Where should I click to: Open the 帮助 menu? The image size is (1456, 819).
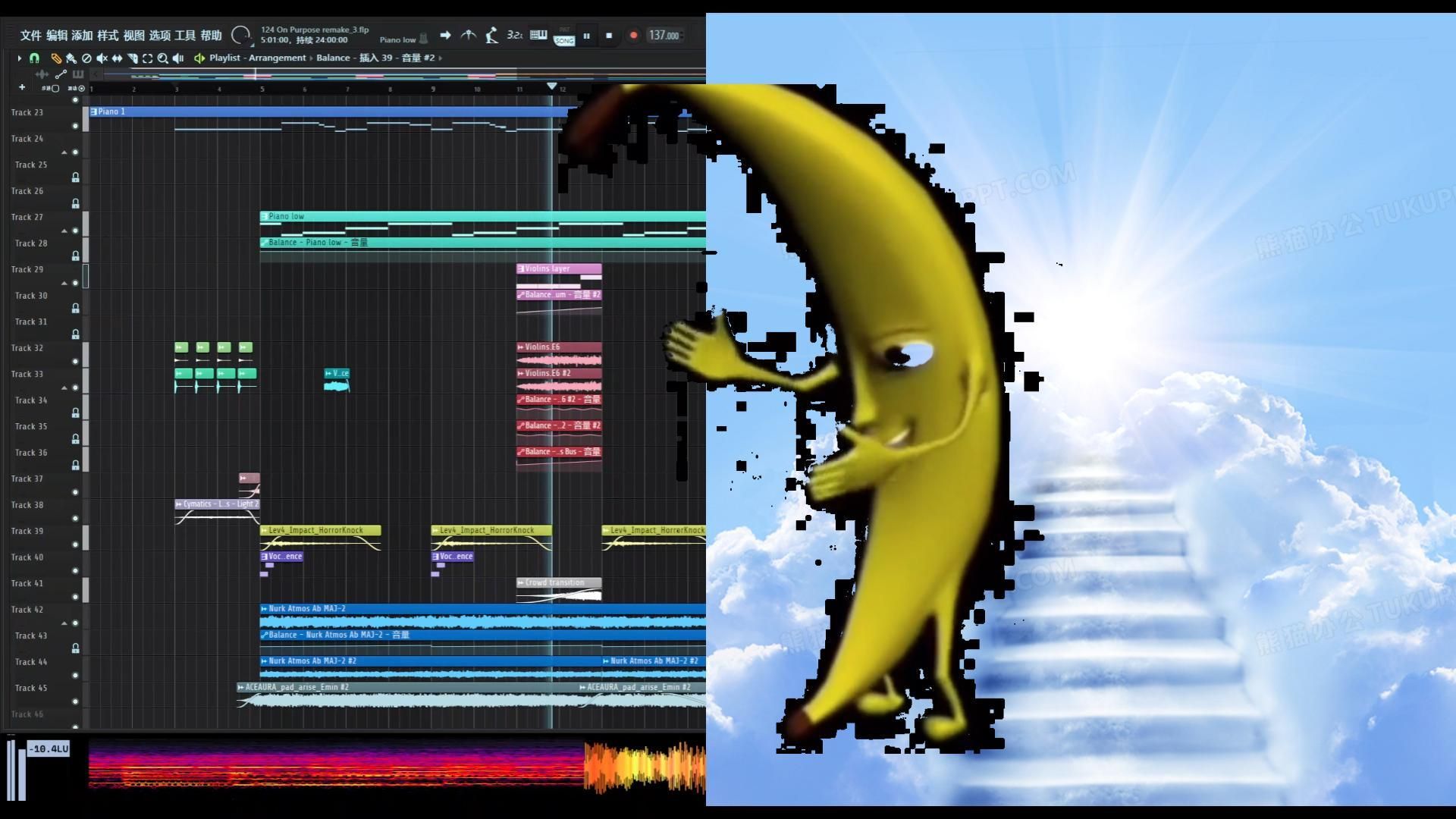tap(211, 36)
